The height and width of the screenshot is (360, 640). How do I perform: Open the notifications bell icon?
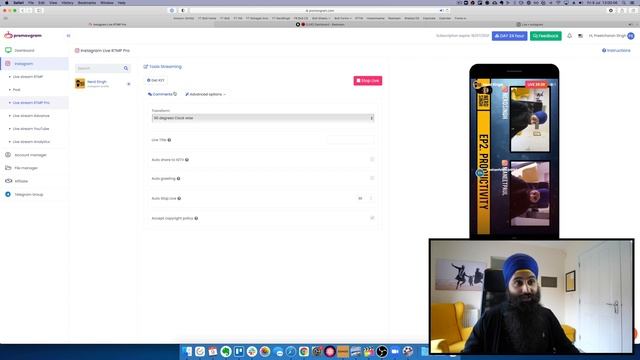(569, 36)
